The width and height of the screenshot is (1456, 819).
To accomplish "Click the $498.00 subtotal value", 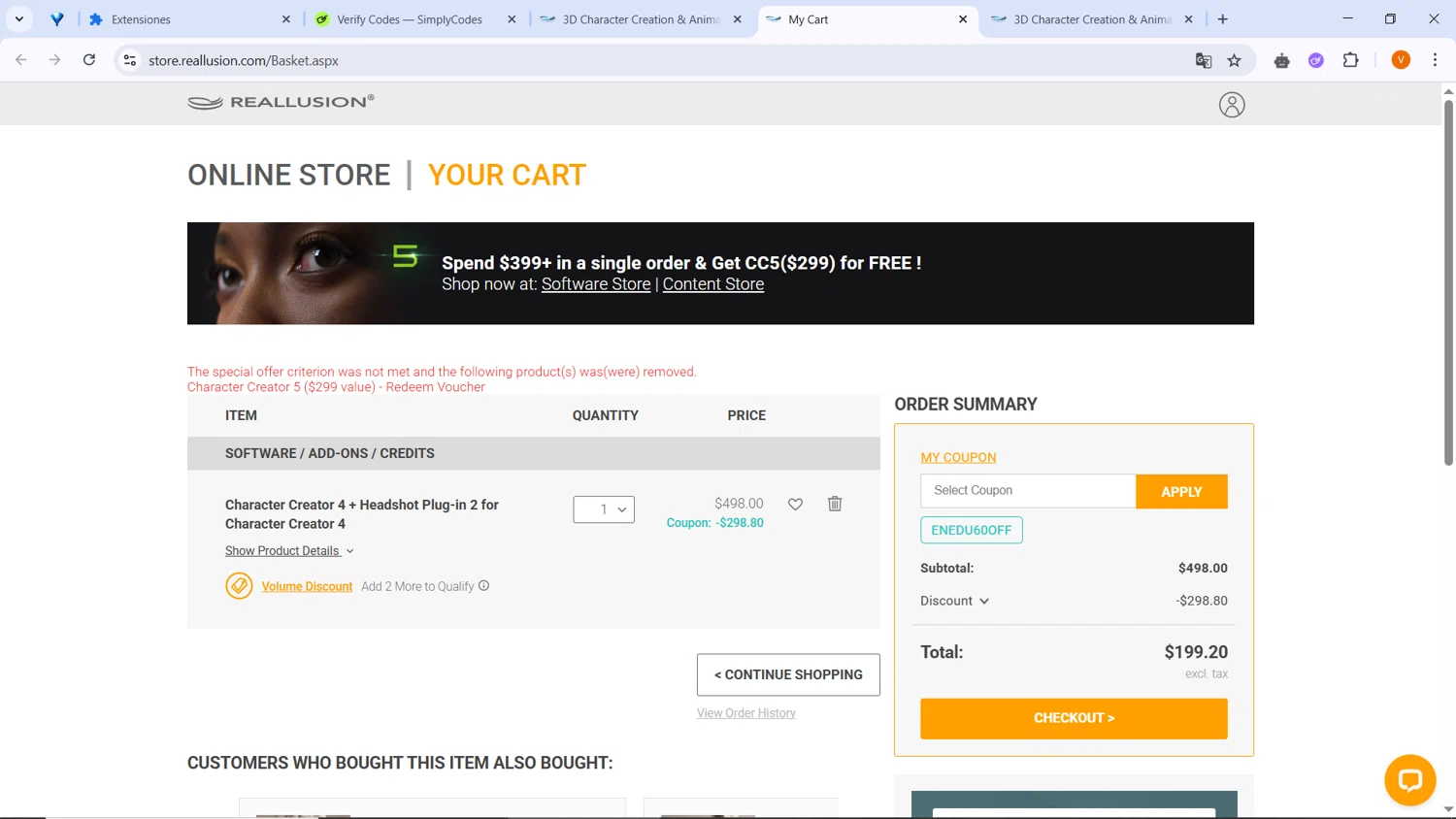I will coord(1203,568).
